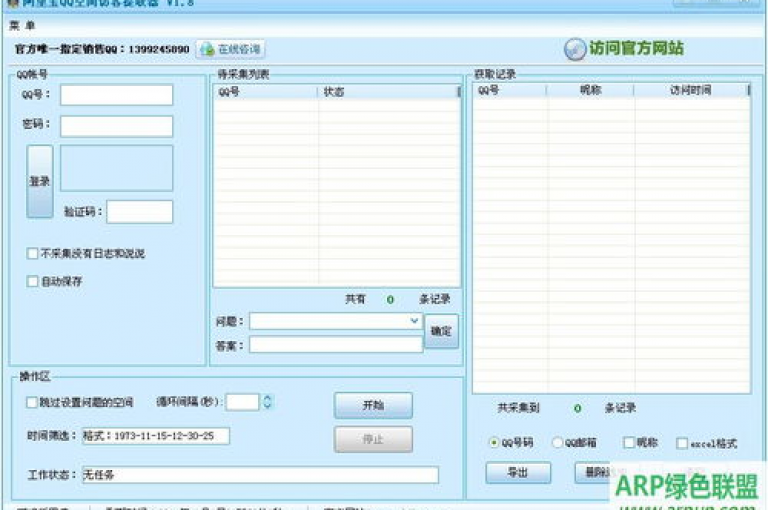Enable 不采集没有日志和说说 checkbox
Image resolution: width=768 pixels, height=510 pixels.
tap(32, 253)
